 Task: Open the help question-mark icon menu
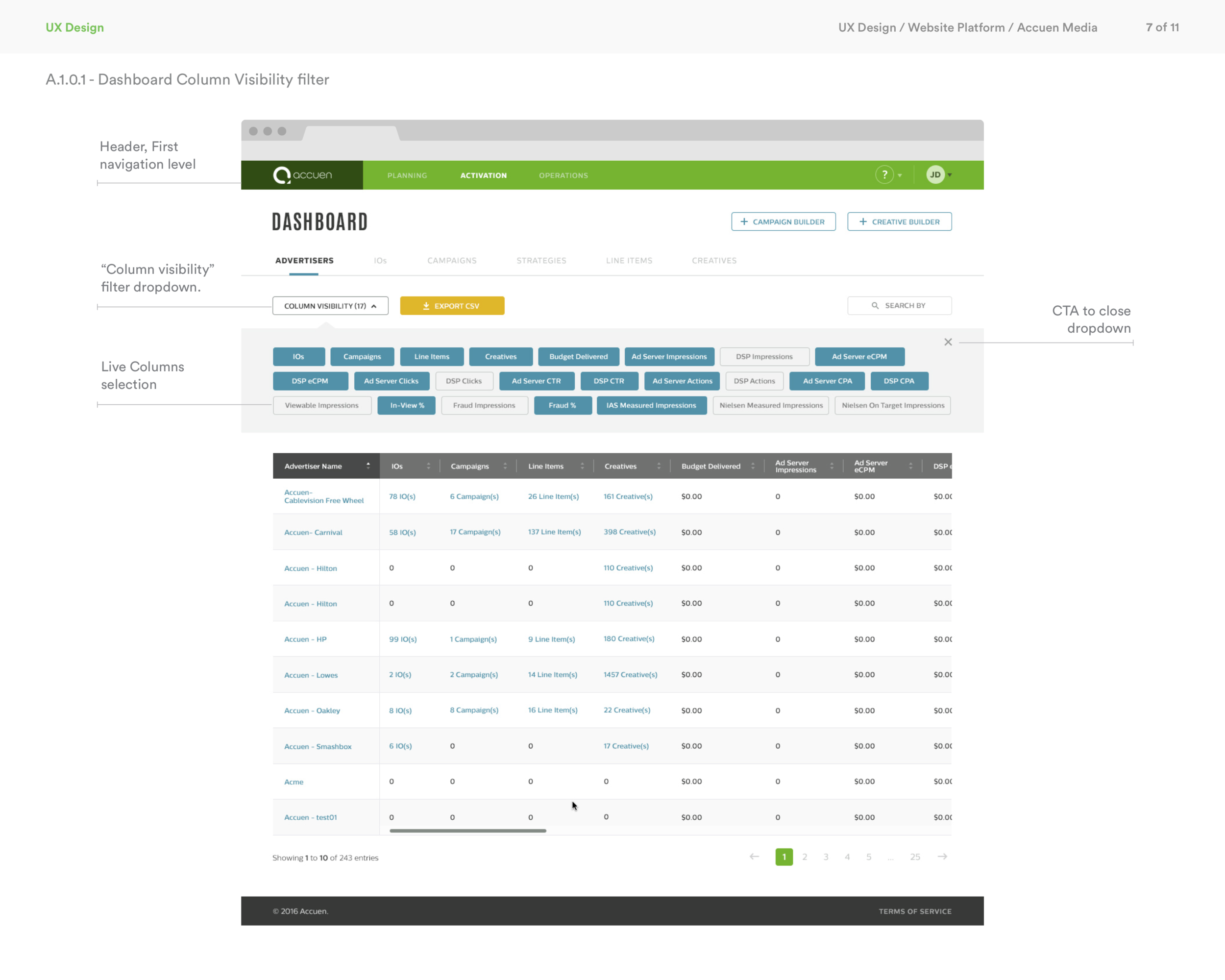884,175
